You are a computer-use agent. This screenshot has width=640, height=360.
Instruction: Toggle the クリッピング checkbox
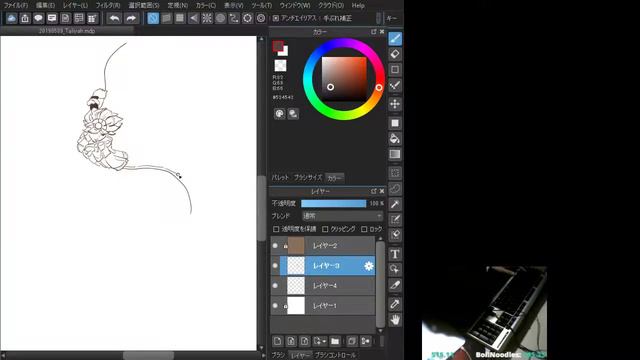pyautogui.click(x=325, y=229)
